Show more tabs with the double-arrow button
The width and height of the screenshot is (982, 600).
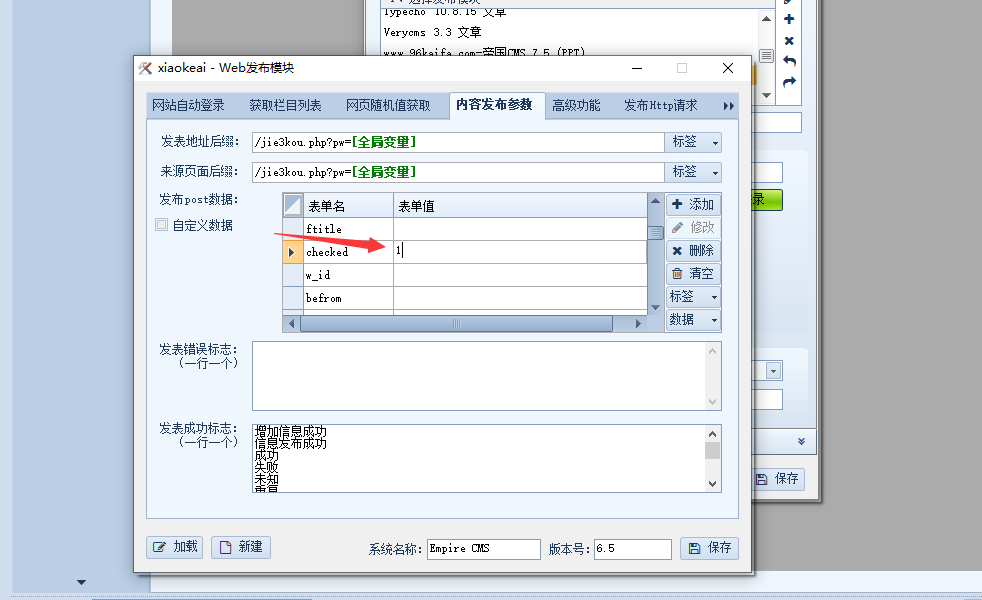(728, 106)
